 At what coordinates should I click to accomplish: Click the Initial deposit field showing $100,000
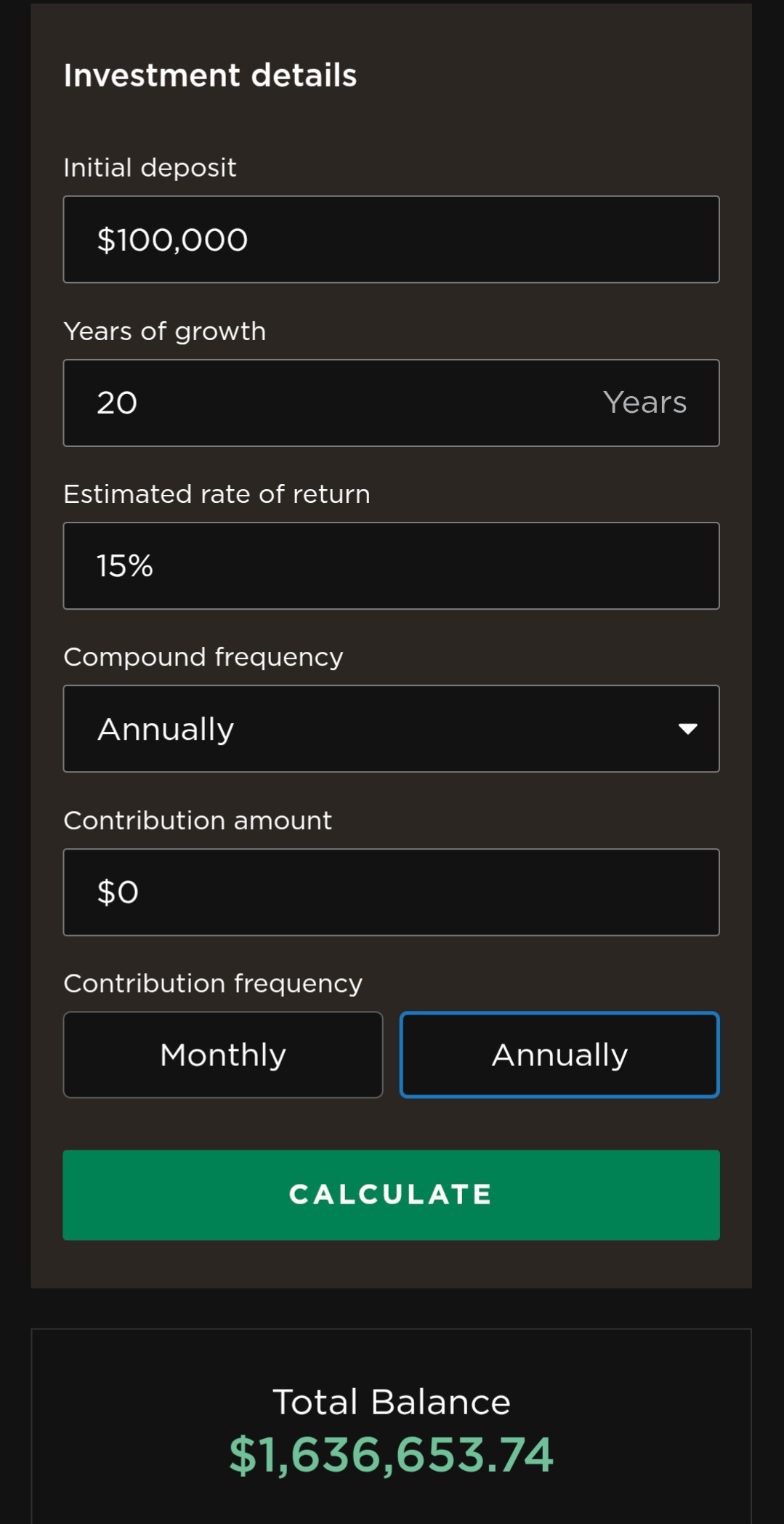[391, 239]
